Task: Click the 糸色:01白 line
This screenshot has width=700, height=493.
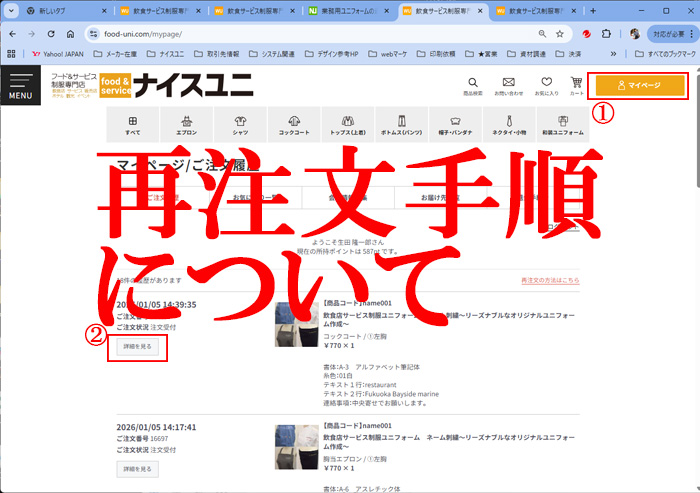Action: (x=338, y=376)
